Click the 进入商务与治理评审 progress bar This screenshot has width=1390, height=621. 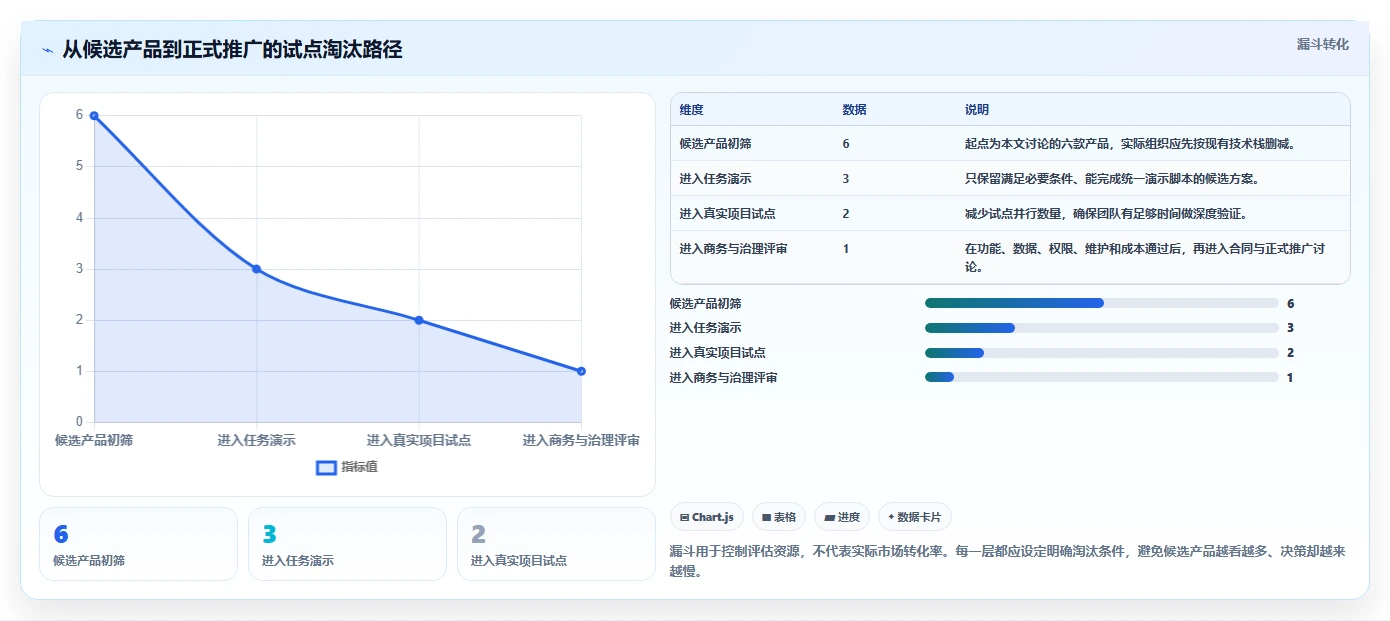coord(1102,377)
